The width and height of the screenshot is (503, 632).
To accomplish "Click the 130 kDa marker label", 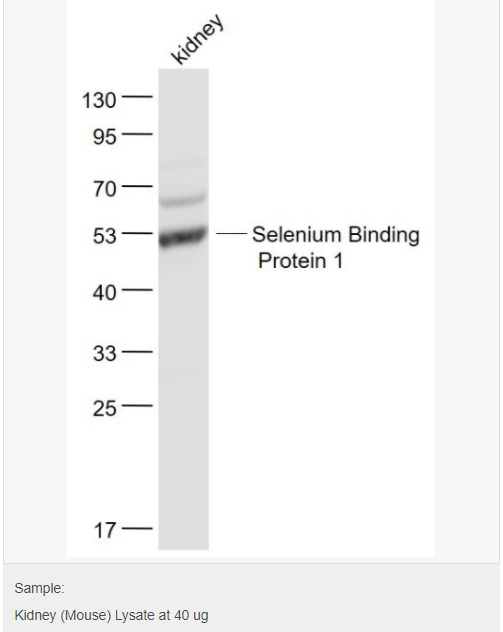I will [x=99, y=100].
